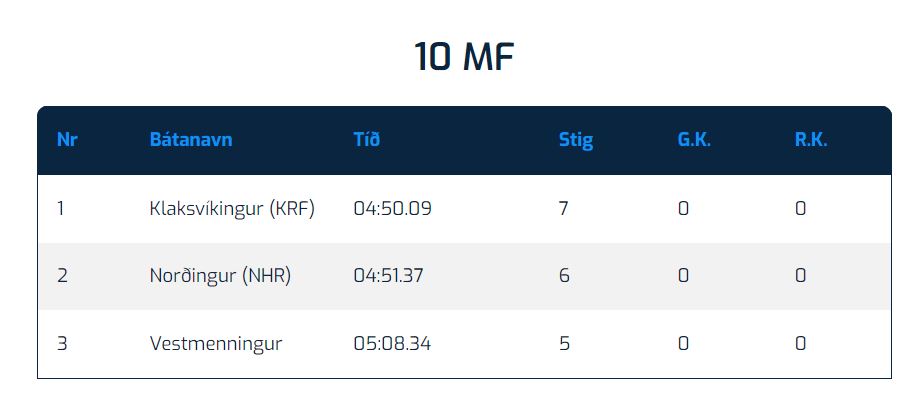Select rank number 3 in Nr column
923x413 pixels.
click(x=62, y=344)
